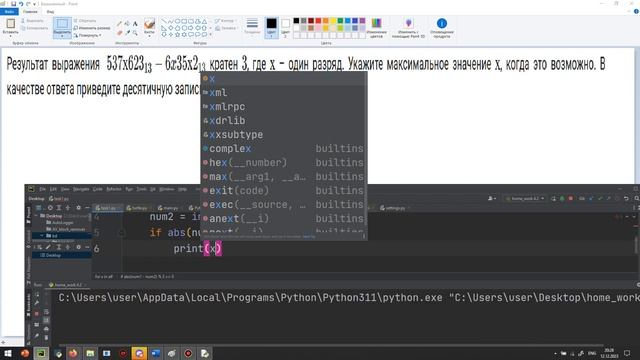Choose 'complex' builtins suggestion
The image size is (640, 360).
click(284, 149)
